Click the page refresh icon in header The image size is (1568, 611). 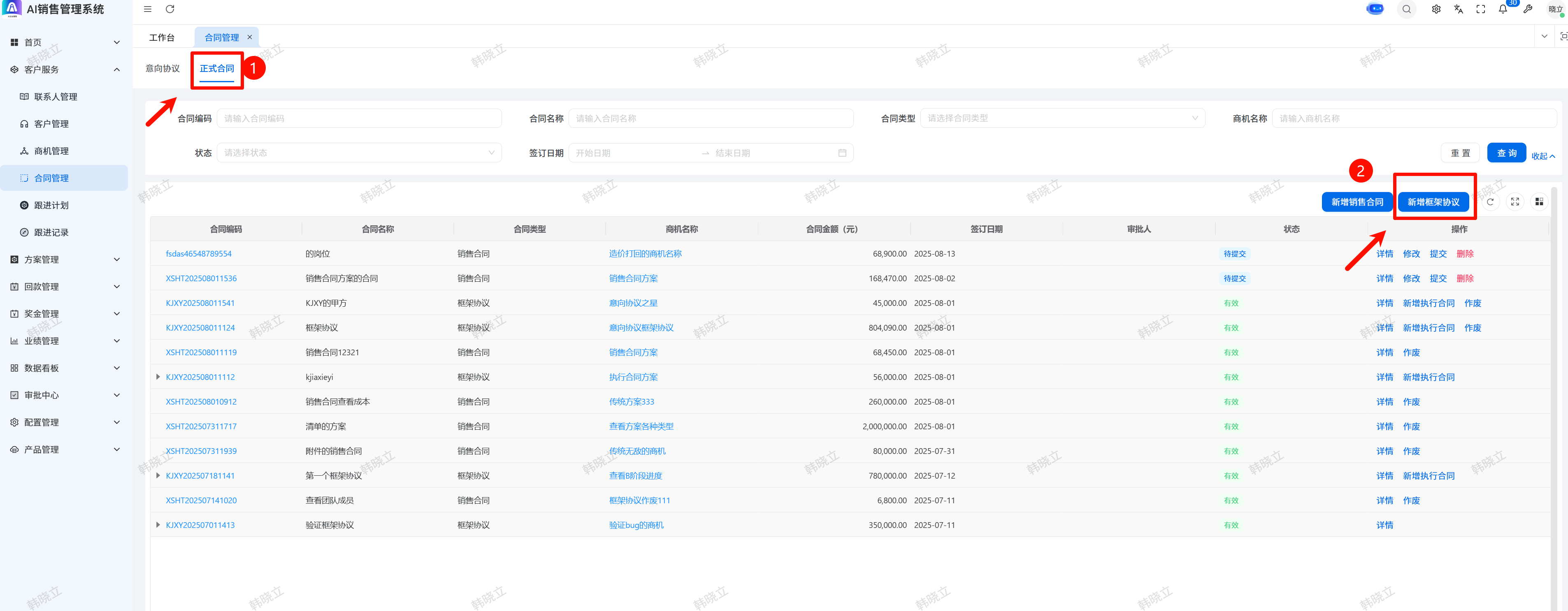[170, 9]
